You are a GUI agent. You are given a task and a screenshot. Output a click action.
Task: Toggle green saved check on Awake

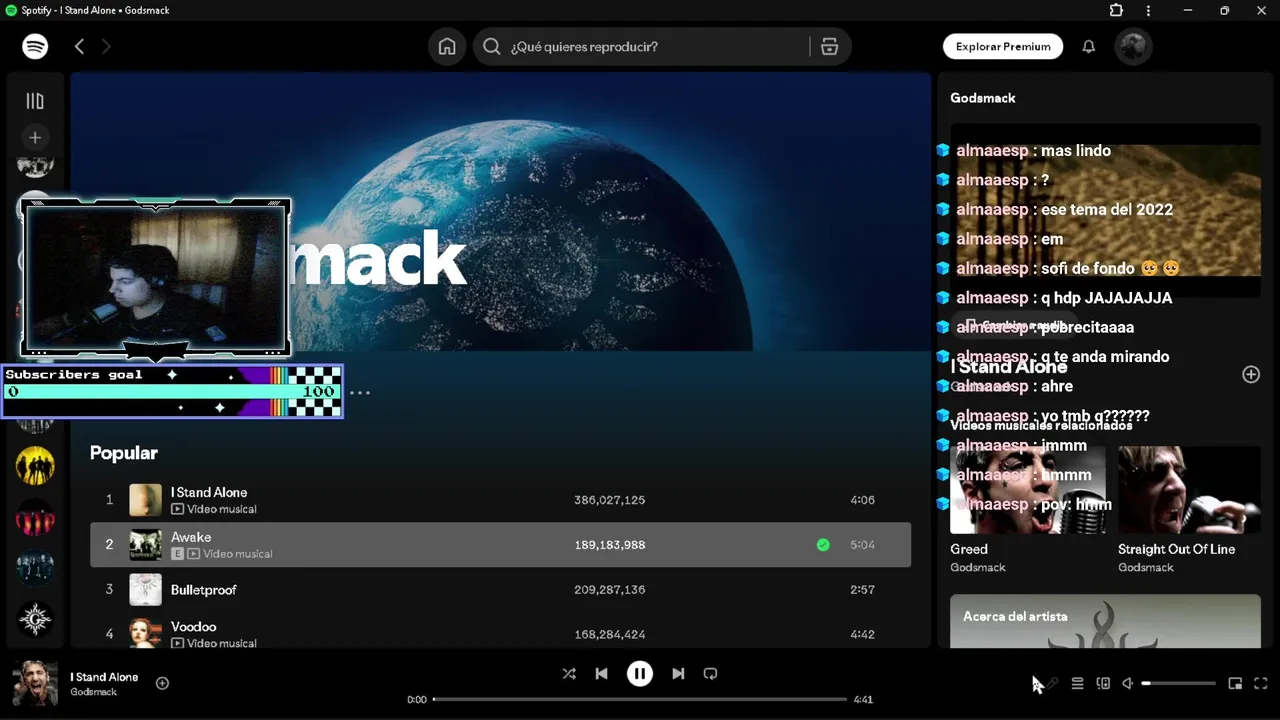(823, 545)
